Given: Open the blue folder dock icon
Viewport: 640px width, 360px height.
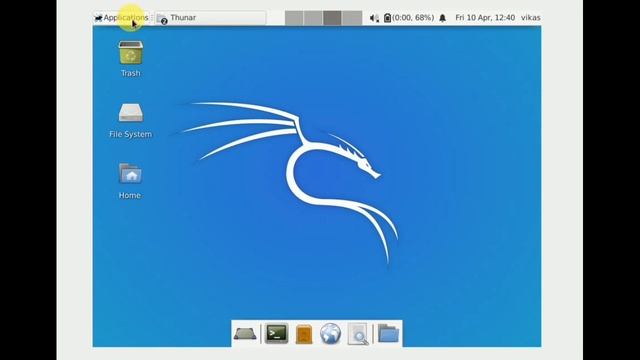Looking at the screenshot, I should pyautogui.click(x=388, y=333).
